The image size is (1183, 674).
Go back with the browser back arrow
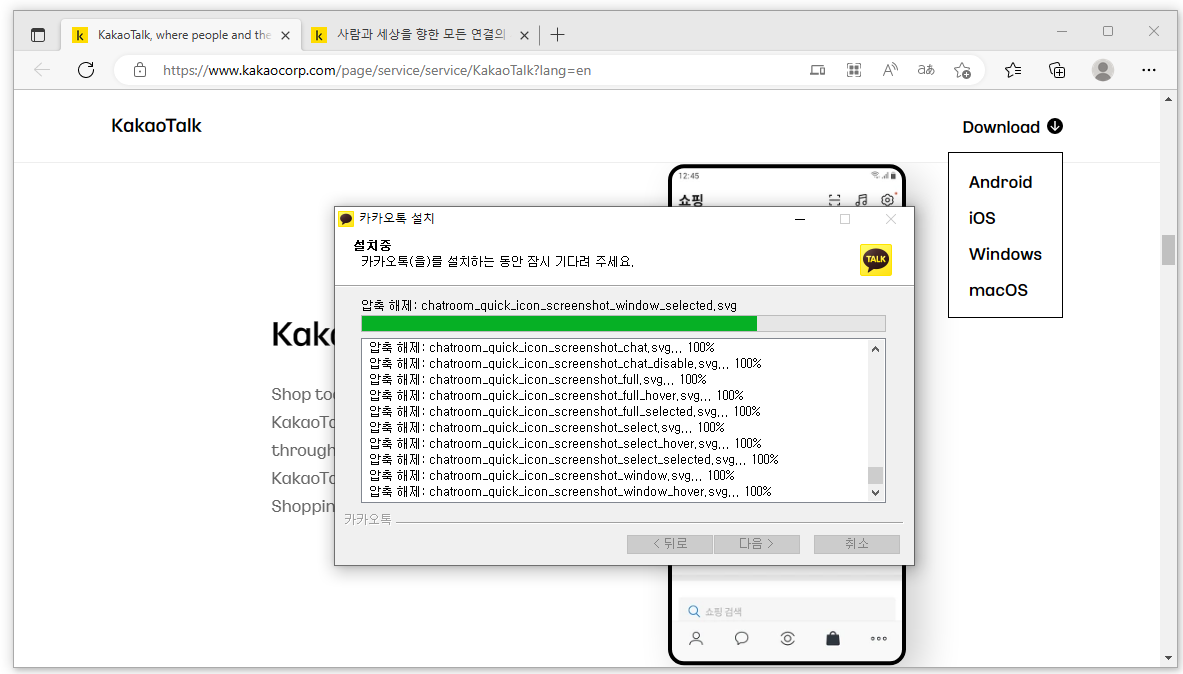[42, 70]
